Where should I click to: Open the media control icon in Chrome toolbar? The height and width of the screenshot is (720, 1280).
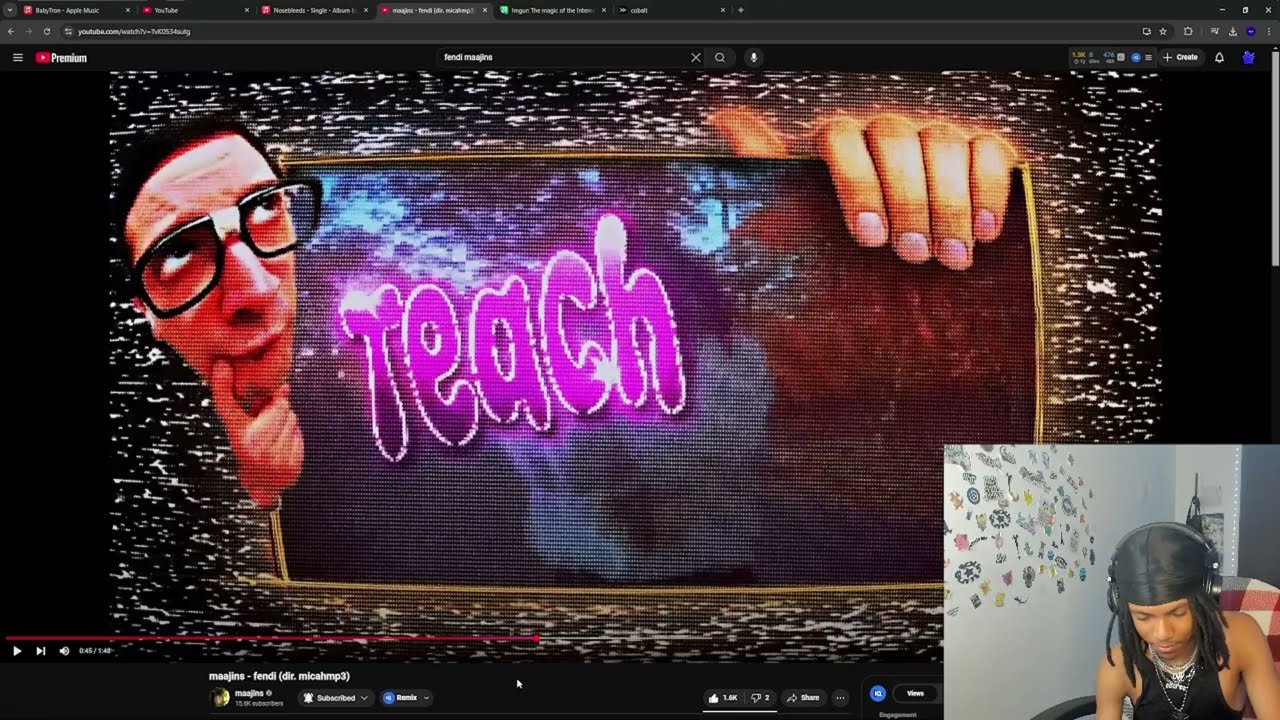coord(1215,31)
